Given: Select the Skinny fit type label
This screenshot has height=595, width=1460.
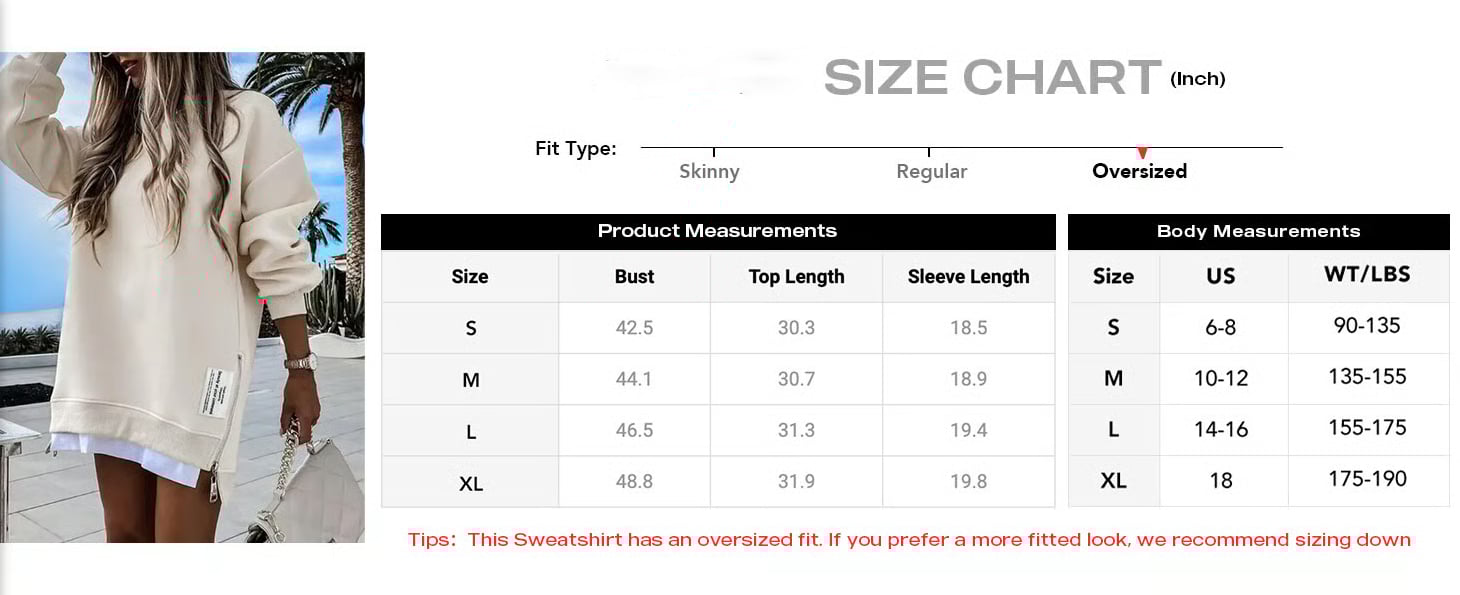Looking at the screenshot, I should coord(709,171).
